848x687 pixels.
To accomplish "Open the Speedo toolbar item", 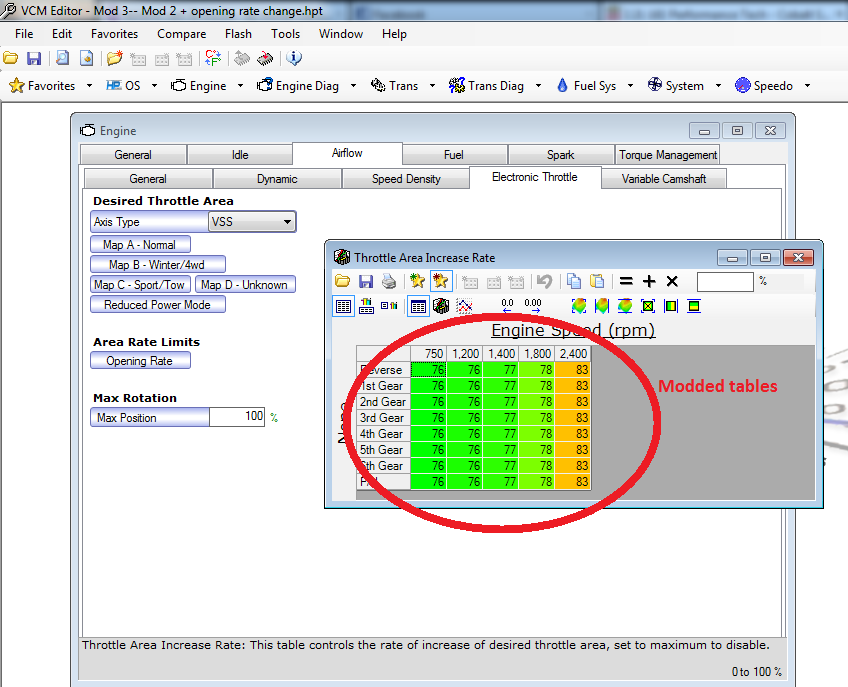I will [x=766, y=85].
